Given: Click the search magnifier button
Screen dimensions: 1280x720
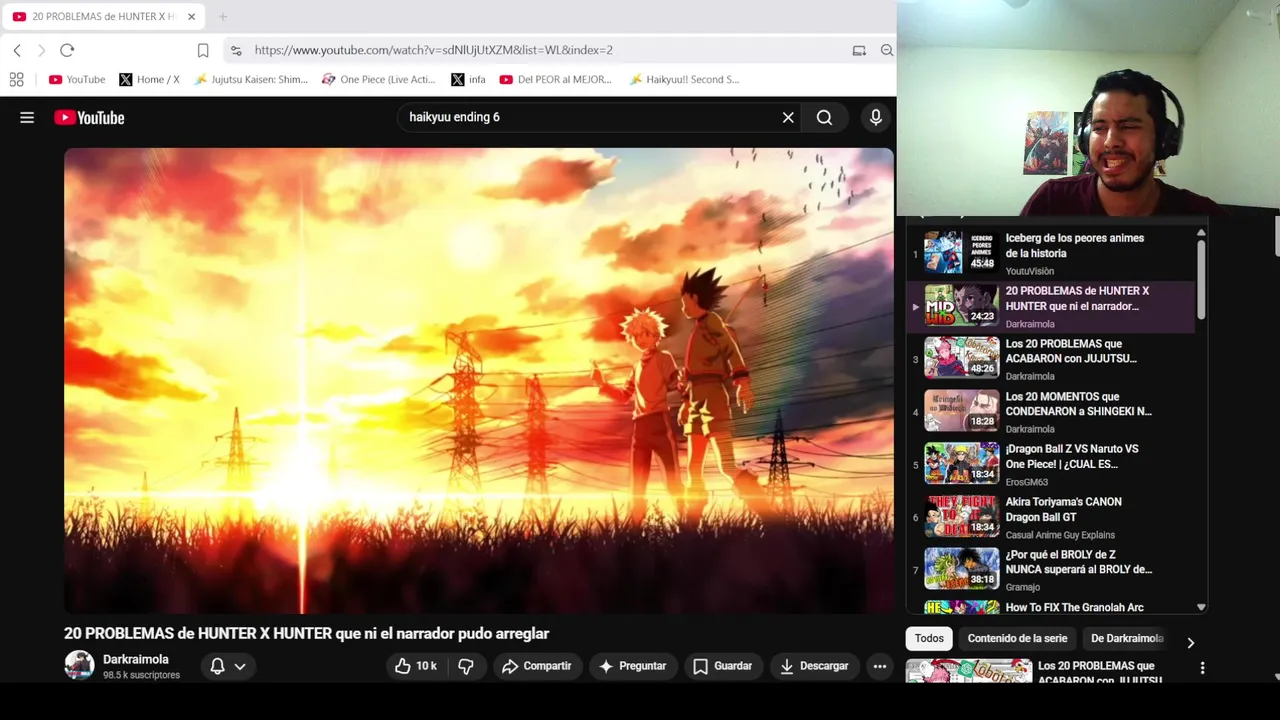Looking at the screenshot, I should click(824, 117).
